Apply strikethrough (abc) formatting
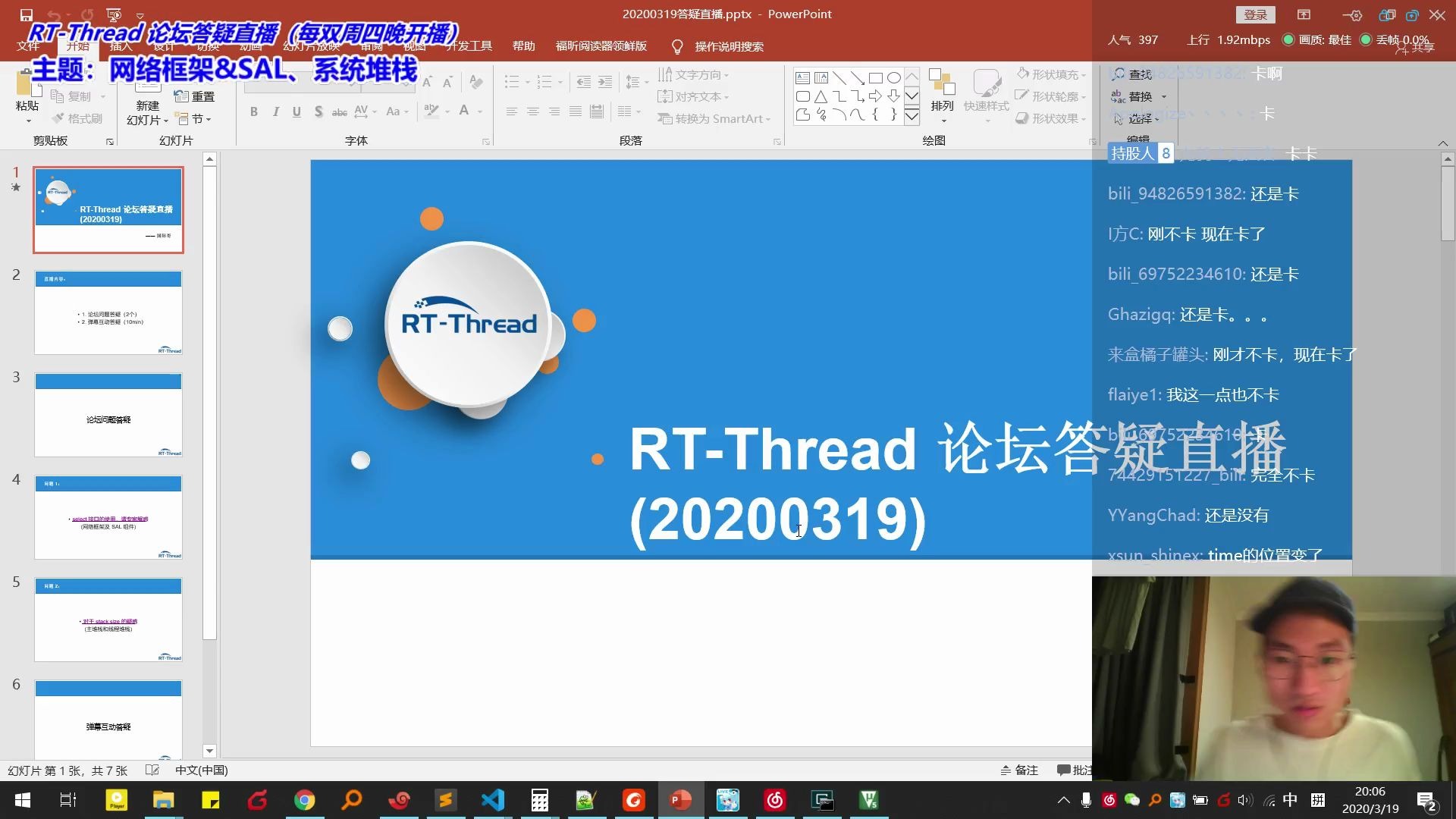This screenshot has height=819, width=1456. pos(340,111)
